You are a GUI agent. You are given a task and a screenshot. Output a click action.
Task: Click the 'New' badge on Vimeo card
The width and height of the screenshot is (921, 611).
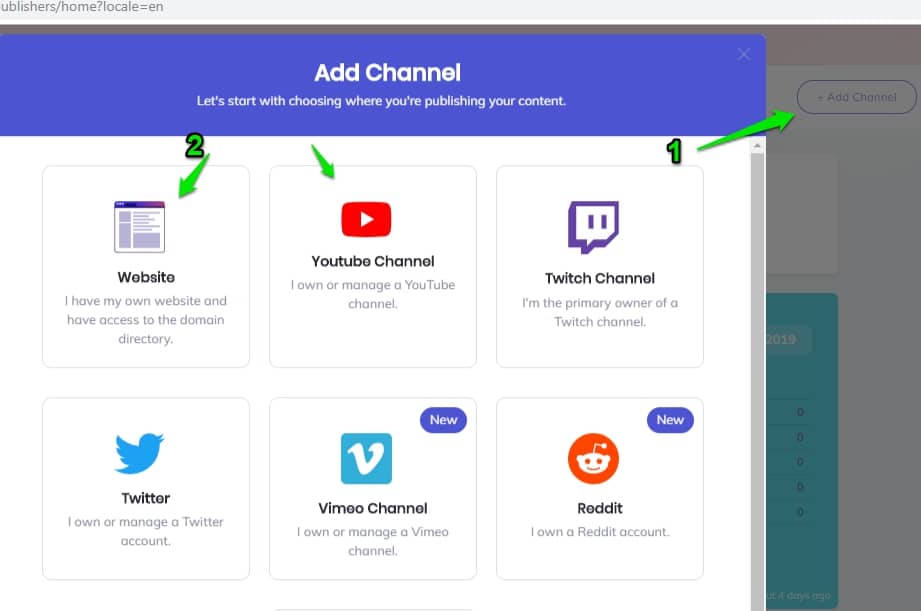pos(443,420)
